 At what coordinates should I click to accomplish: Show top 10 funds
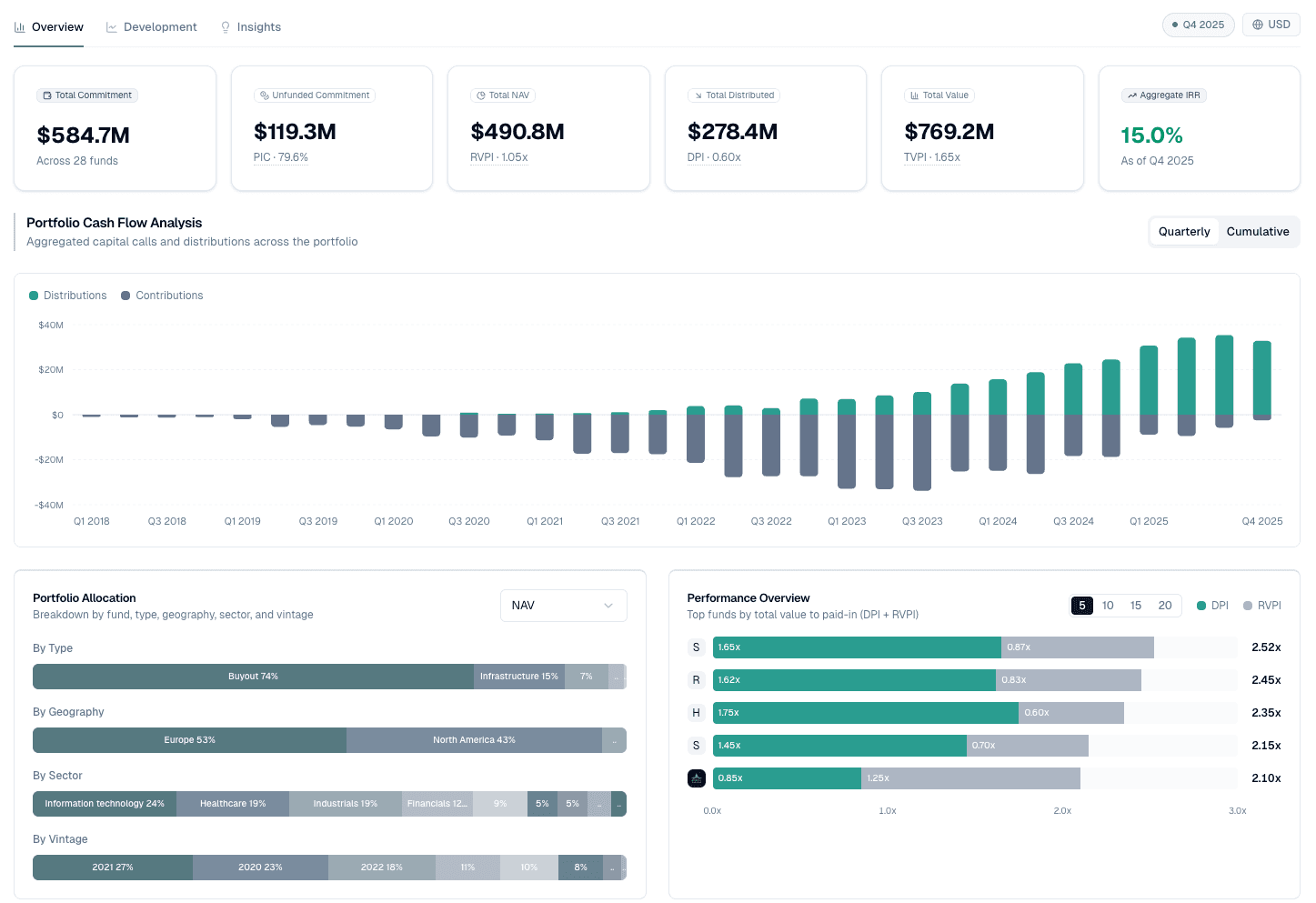point(1108,606)
